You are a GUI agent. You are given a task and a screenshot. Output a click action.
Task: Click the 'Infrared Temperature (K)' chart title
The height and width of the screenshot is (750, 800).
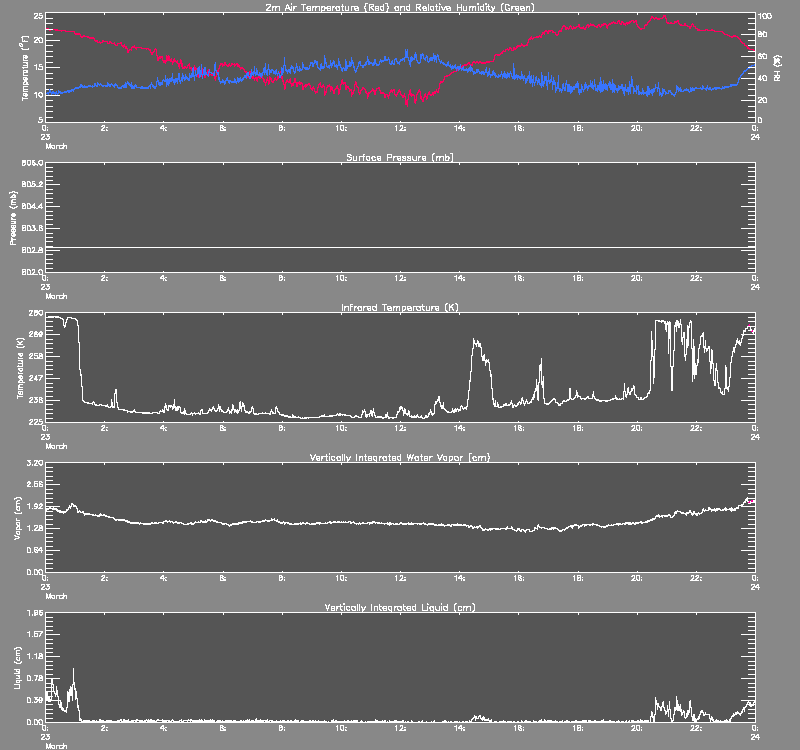[399, 308]
